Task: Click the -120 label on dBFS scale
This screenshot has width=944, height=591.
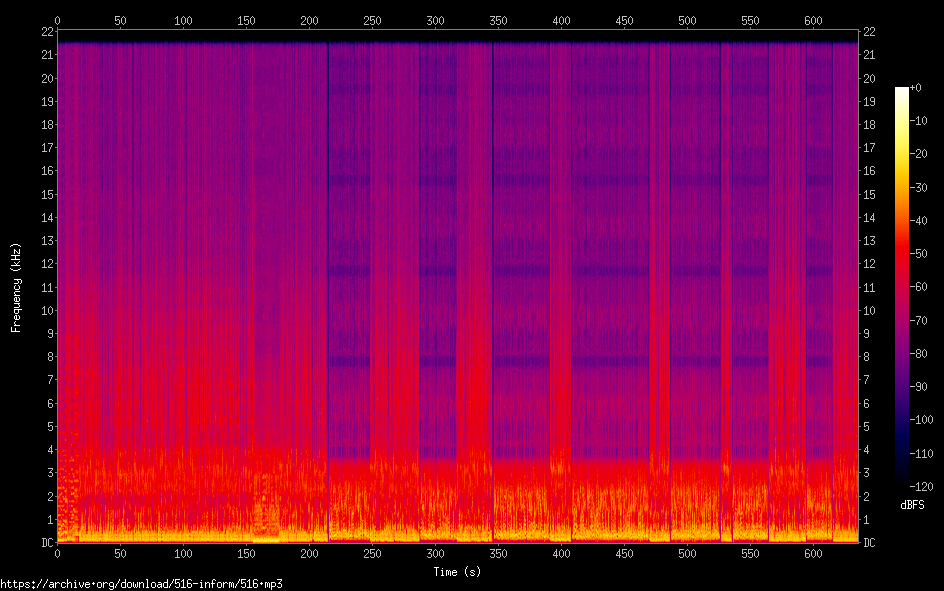Action: pos(921,486)
